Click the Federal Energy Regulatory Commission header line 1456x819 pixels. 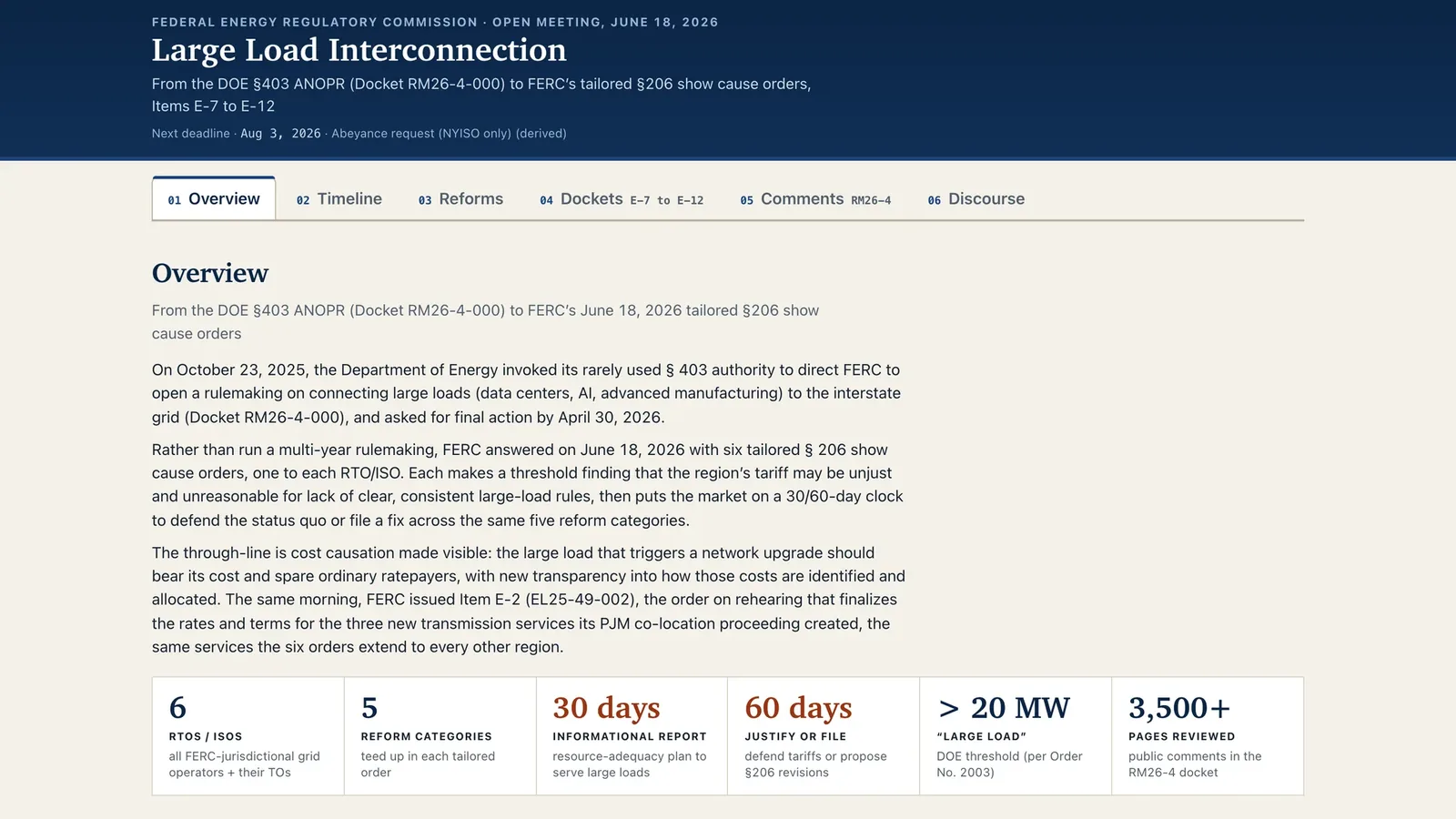(x=435, y=22)
